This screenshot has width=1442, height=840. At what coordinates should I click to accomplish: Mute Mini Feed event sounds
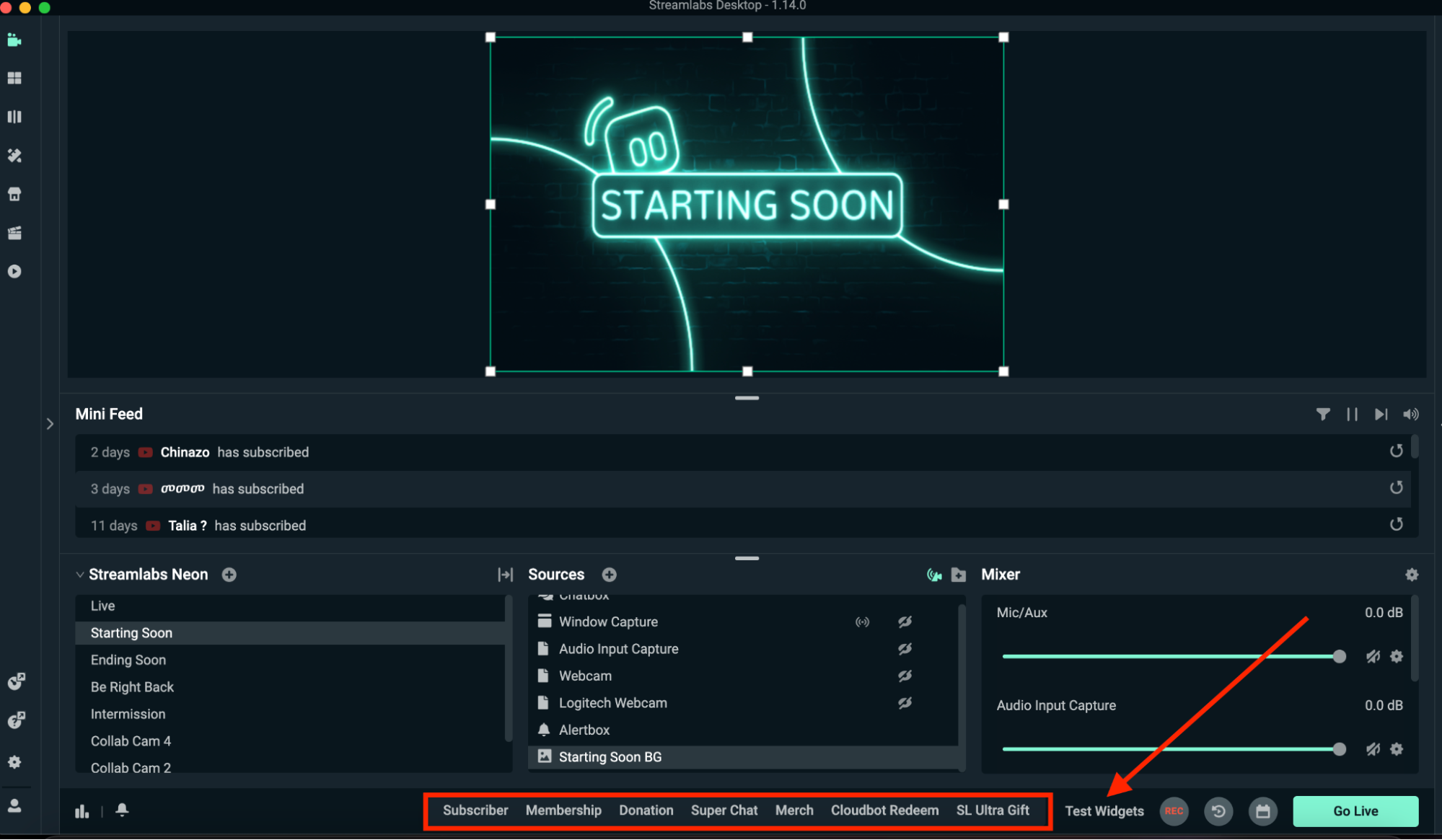(x=1411, y=414)
